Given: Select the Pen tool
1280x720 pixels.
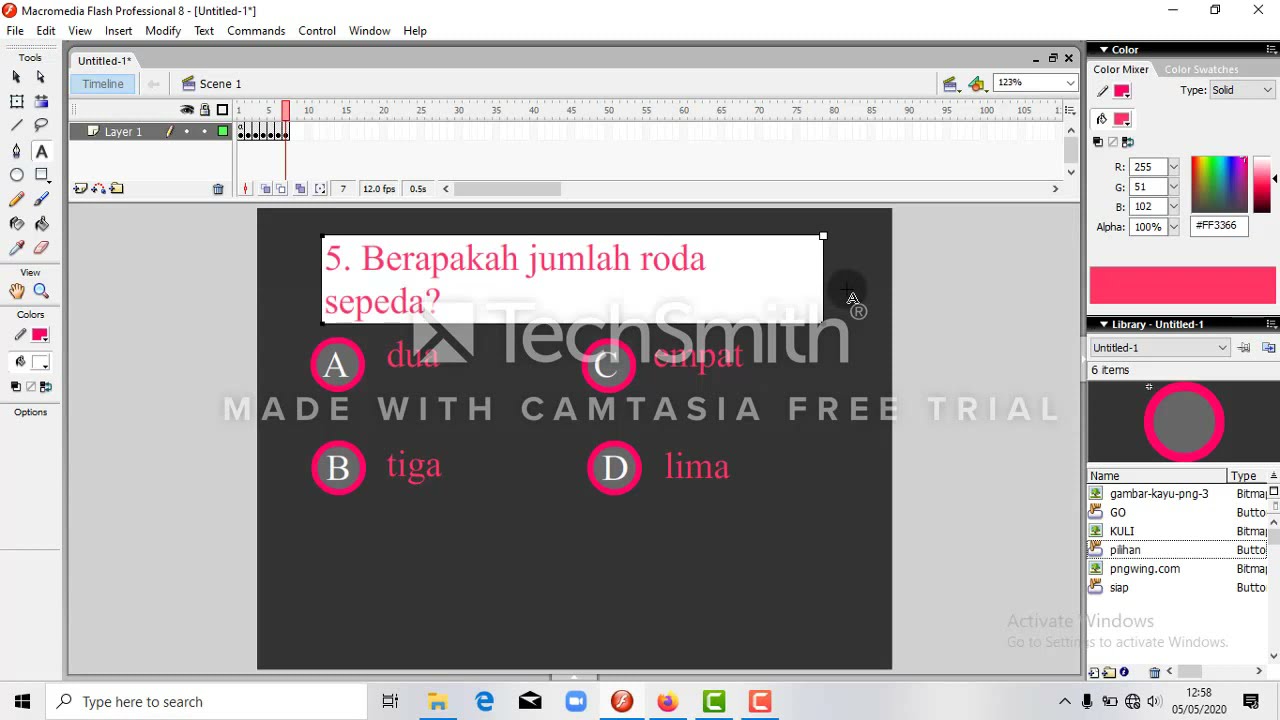Looking at the screenshot, I should (x=17, y=151).
